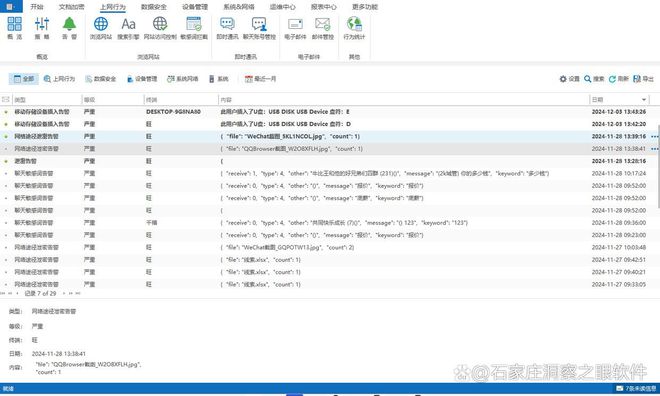Filter alerts by 上网行为 in filter bar
The height and width of the screenshot is (396, 660).
coord(59,79)
